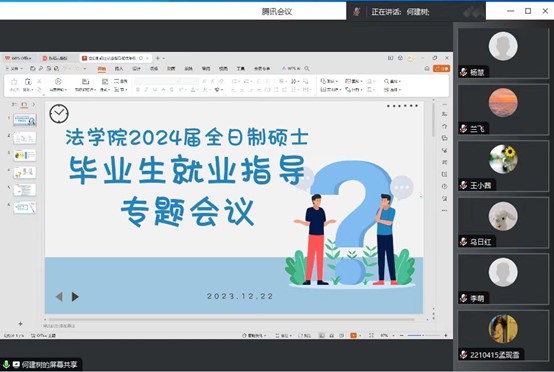Select the third slide thumbnail
This screenshot has height=372, width=554.
pos(25,155)
